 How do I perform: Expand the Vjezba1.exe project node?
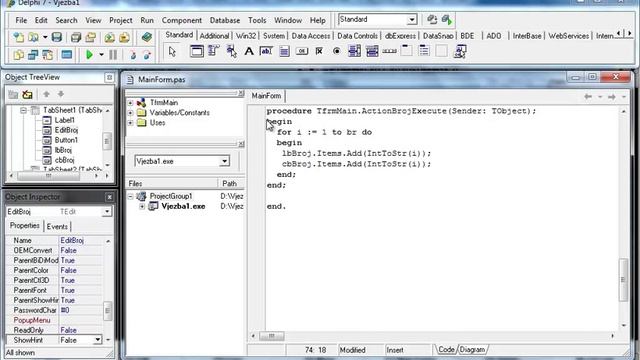coord(142,206)
